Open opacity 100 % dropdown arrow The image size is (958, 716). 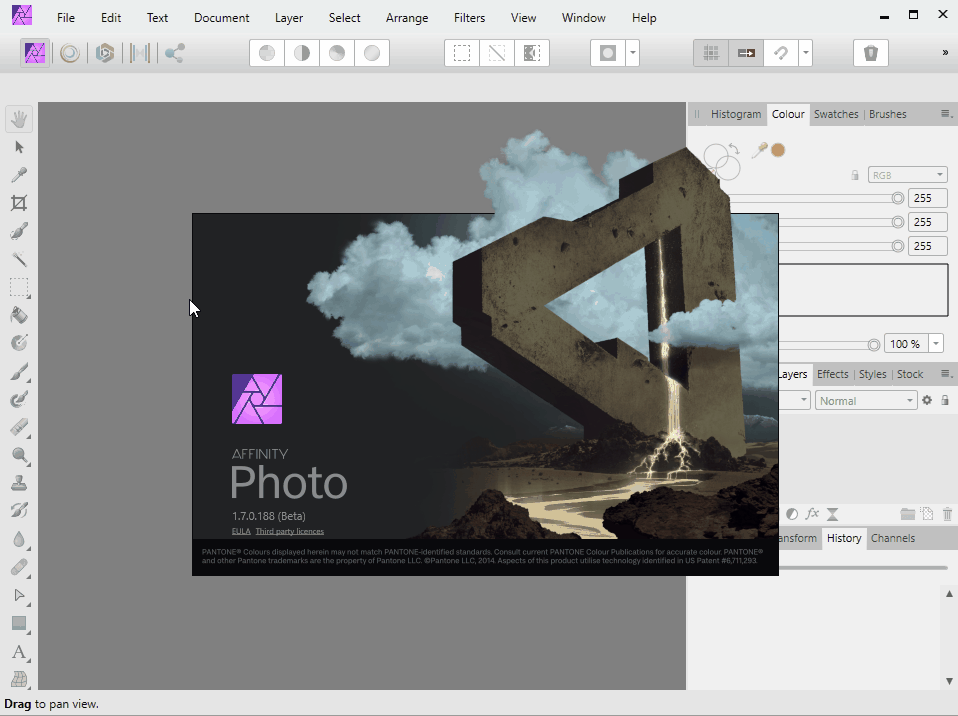click(x=936, y=344)
